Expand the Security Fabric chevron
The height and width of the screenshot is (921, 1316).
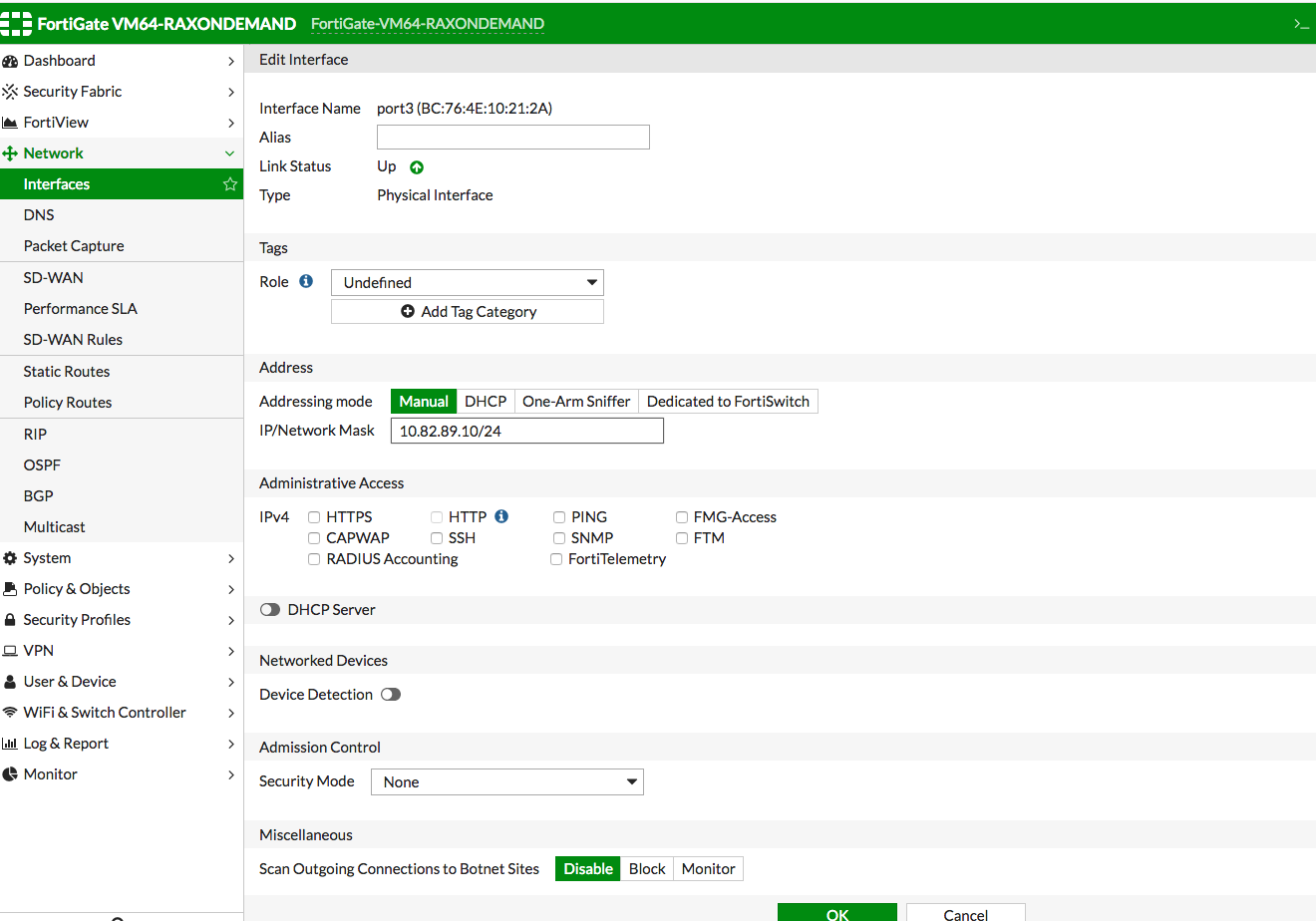(231, 92)
